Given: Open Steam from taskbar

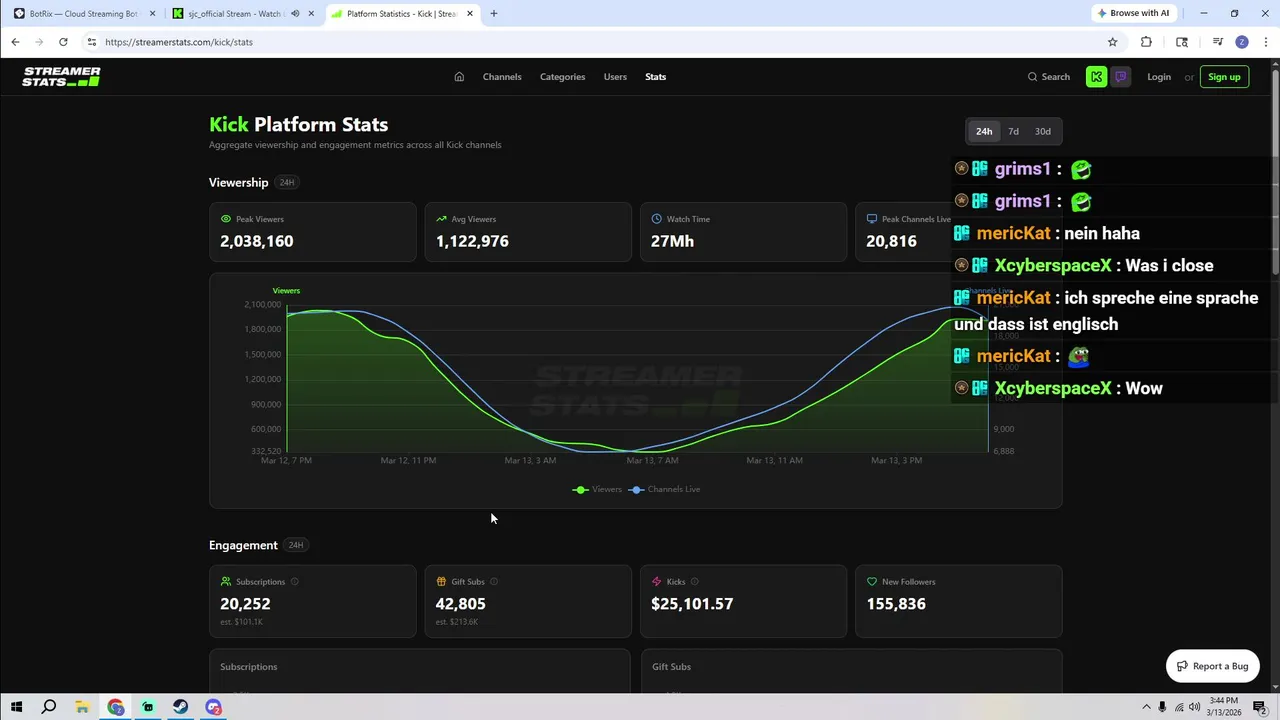Looking at the screenshot, I should 180,707.
